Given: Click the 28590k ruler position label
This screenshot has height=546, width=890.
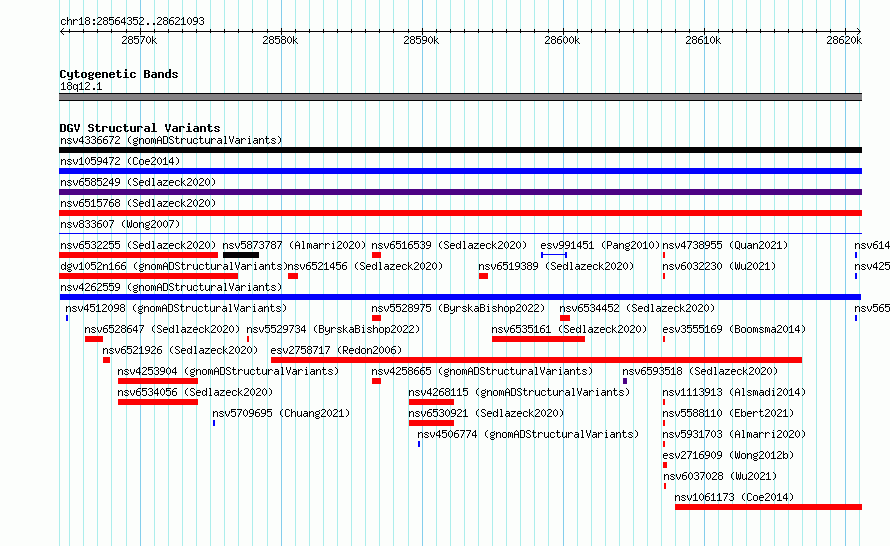Looking at the screenshot, I should pyautogui.click(x=421, y=40).
